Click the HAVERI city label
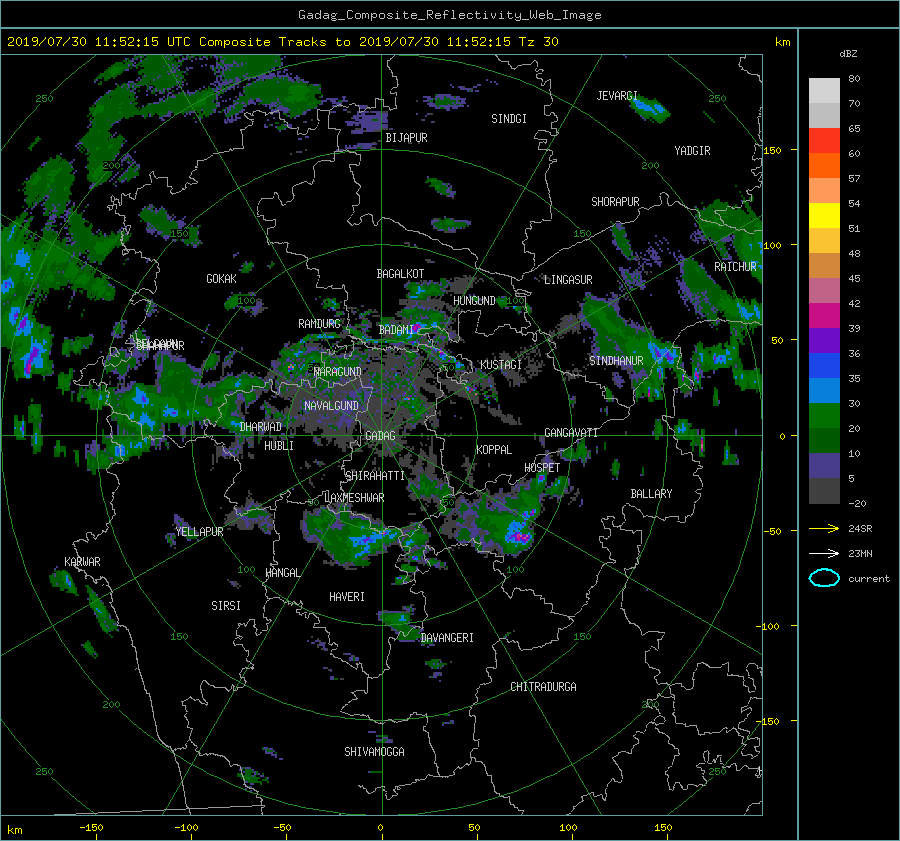This screenshot has height=841, width=900. point(347,597)
